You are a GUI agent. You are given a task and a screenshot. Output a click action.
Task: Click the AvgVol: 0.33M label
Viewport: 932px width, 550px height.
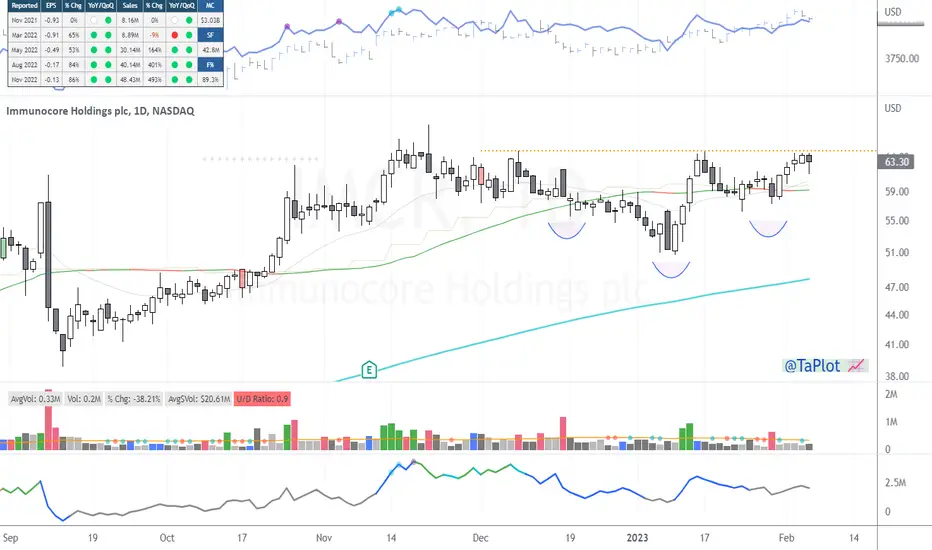point(36,399)
